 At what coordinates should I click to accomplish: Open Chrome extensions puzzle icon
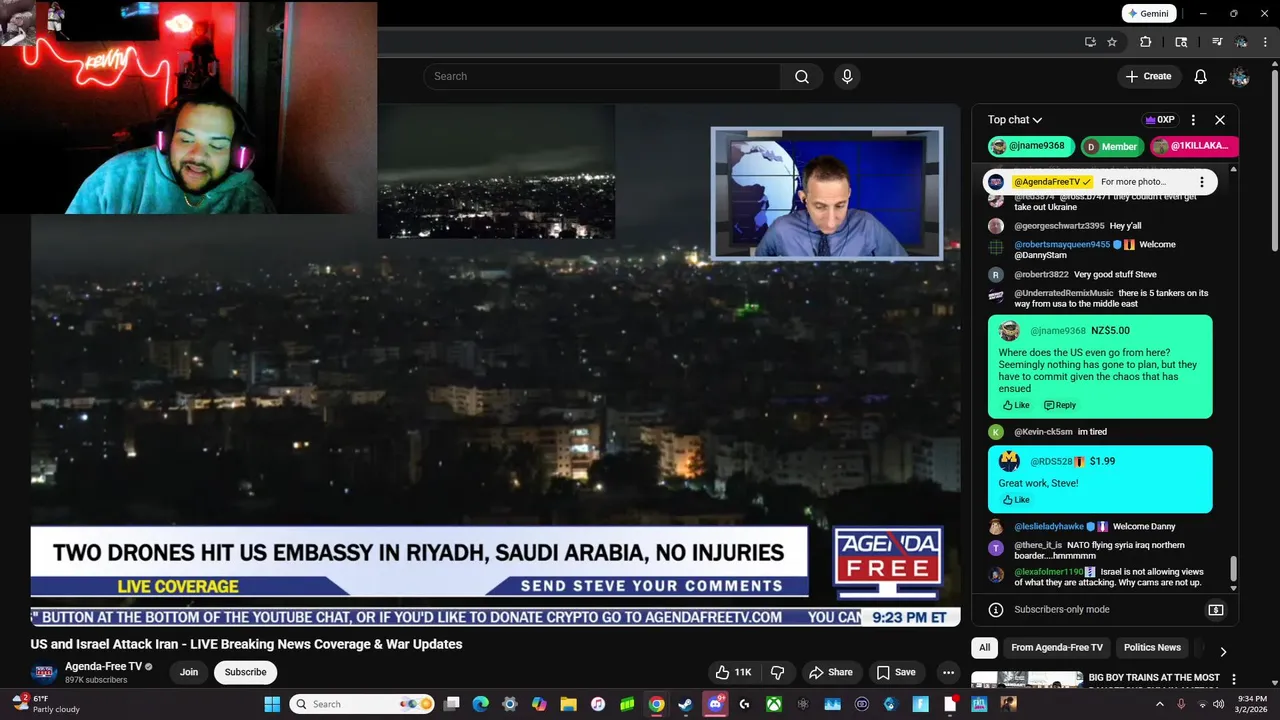(1146, 42)
